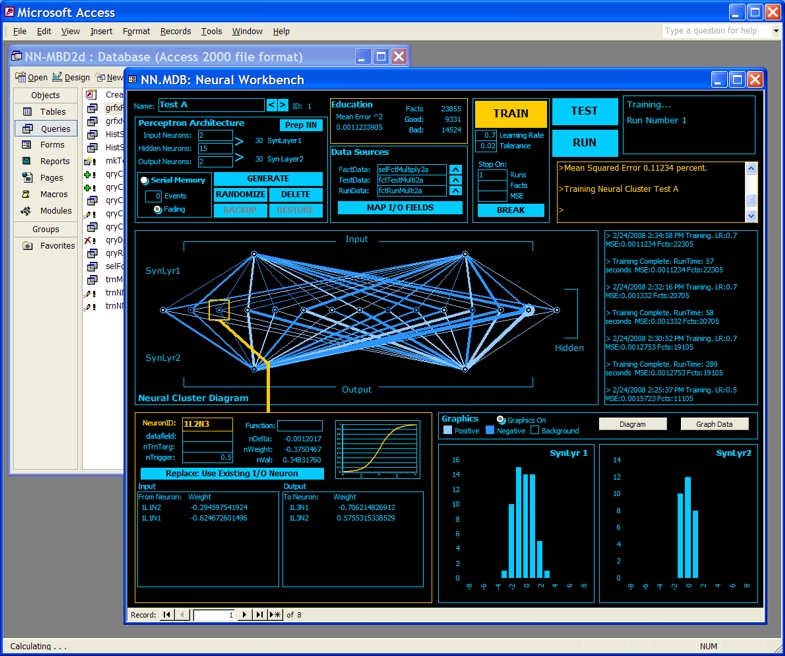Click the RUN button
785x656 pixels.
[584, 143]
